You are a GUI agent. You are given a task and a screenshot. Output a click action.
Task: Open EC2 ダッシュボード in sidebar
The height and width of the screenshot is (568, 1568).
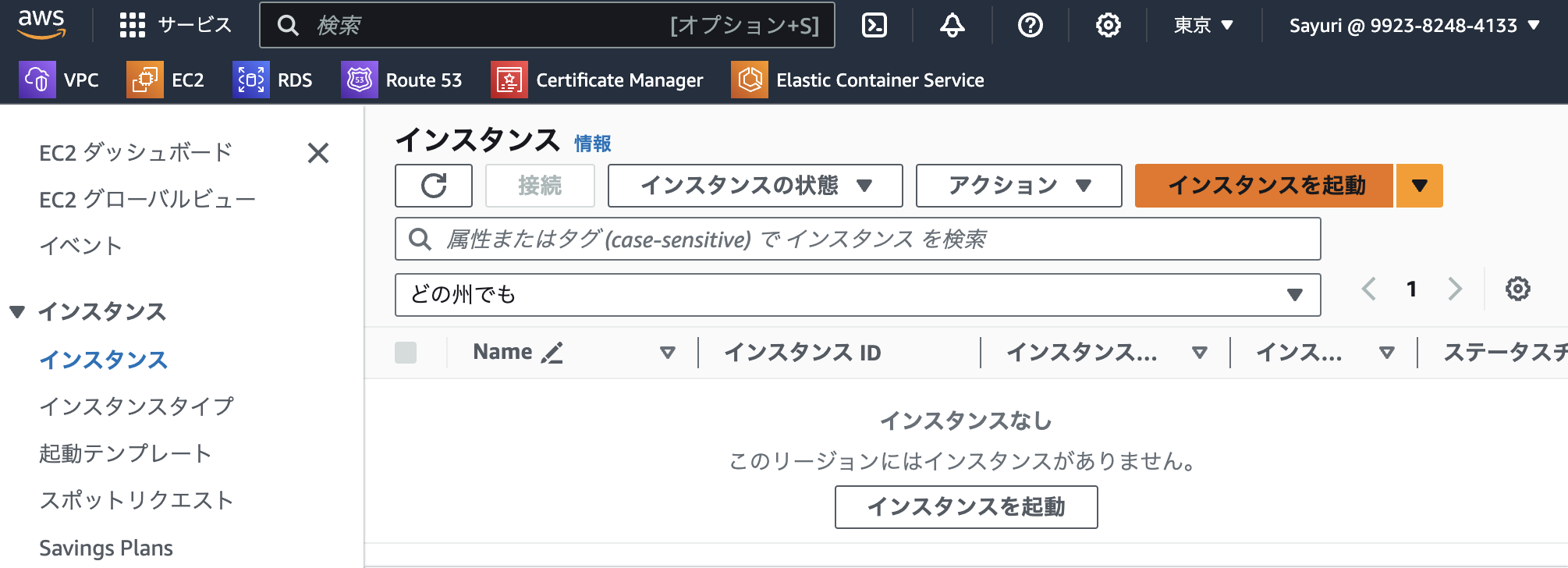pos(136,152)
